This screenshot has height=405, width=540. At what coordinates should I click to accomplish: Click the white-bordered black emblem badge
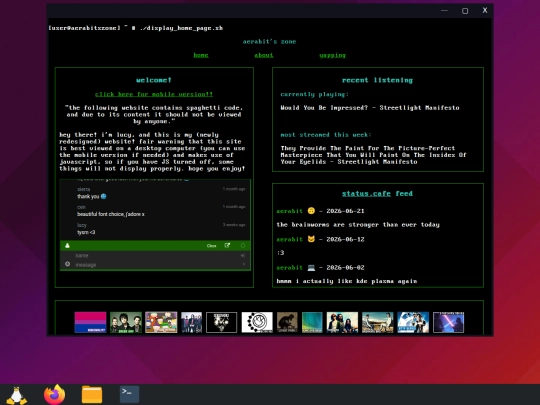click(x=221, y=322)
